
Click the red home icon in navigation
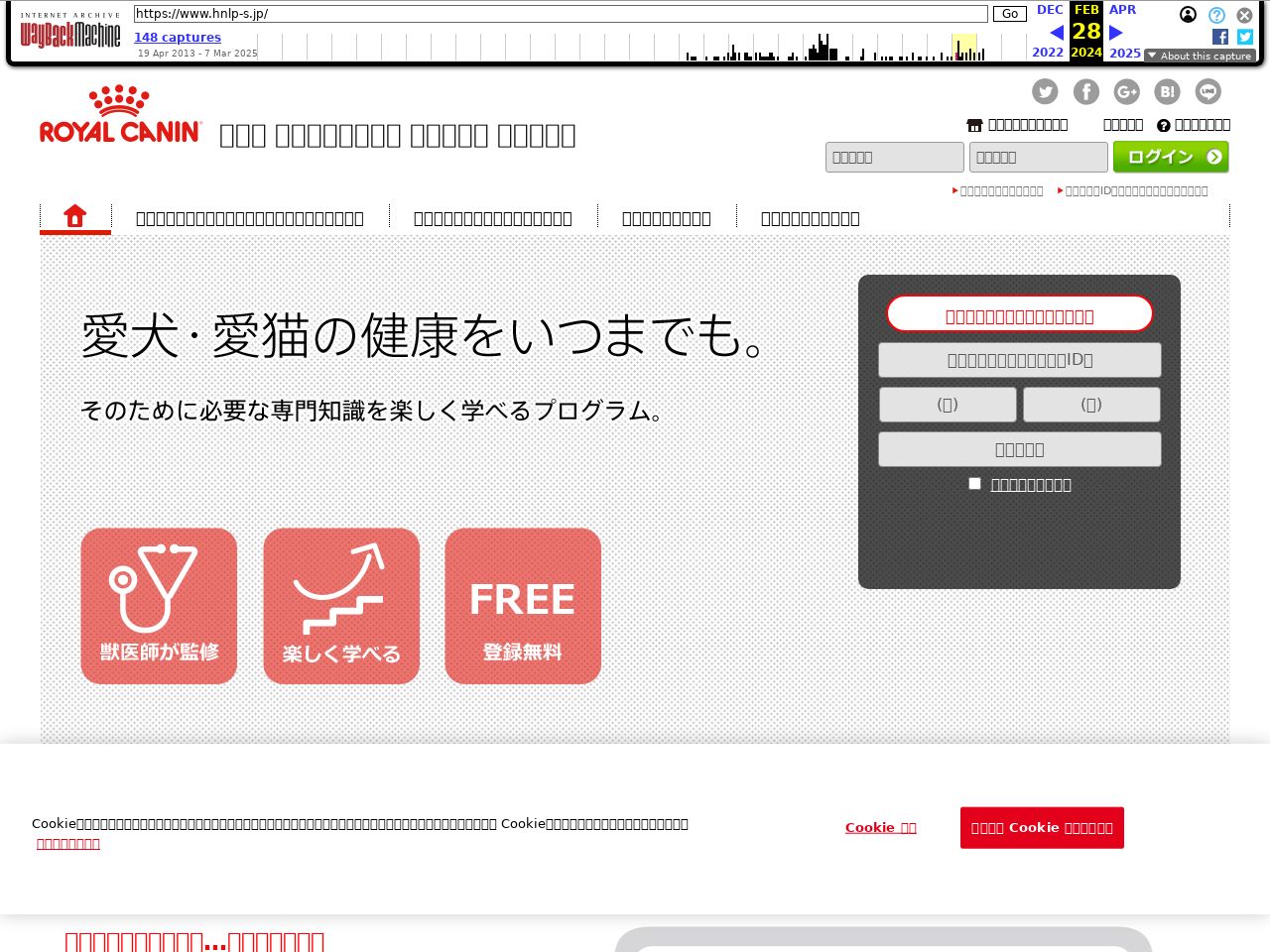click(x=75, y=216)
